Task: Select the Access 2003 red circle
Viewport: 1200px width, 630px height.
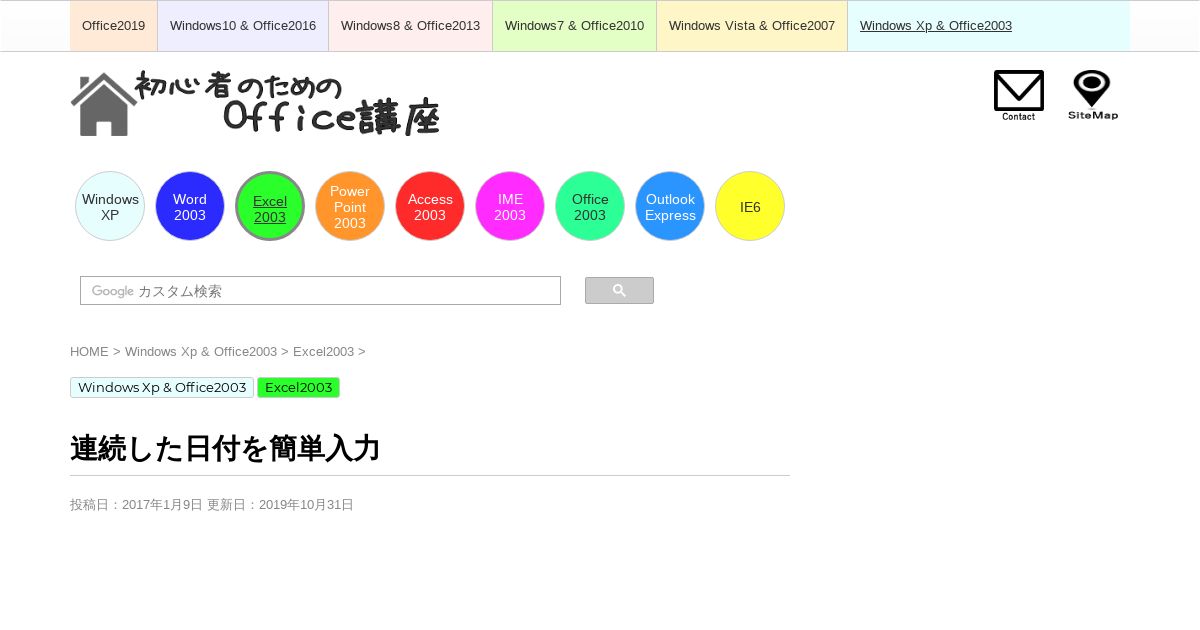Action: tap(430, 206)
